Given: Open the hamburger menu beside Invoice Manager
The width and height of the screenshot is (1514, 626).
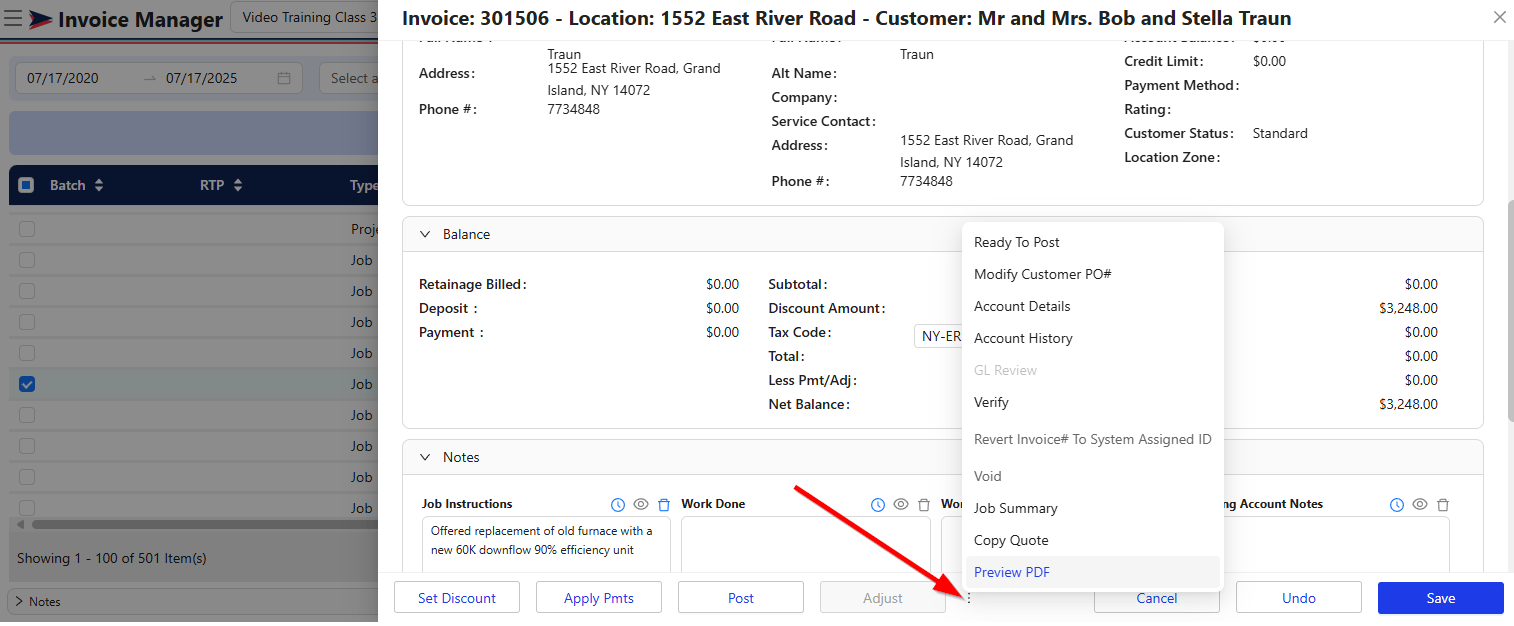Looking at the screenshot, I should pos(14,19).
